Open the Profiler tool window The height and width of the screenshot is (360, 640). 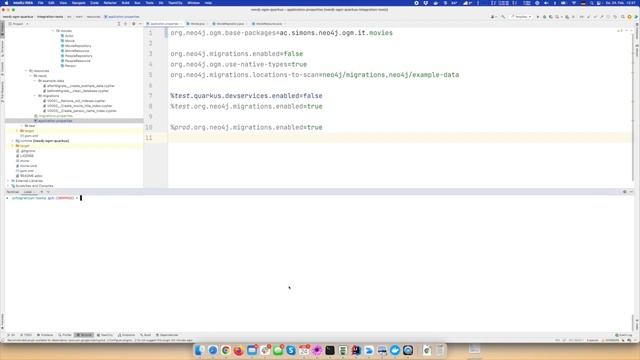65,335
